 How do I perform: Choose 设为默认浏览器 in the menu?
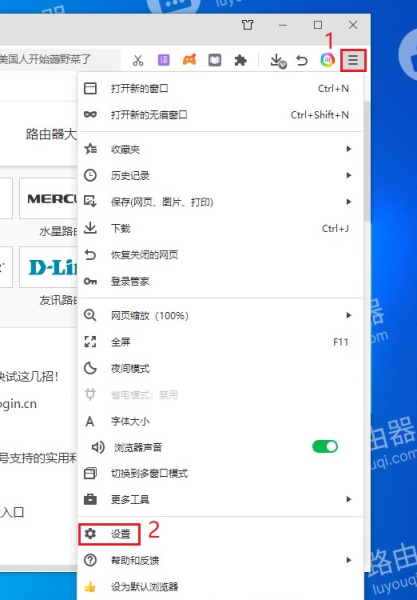(x=220, y=587)
